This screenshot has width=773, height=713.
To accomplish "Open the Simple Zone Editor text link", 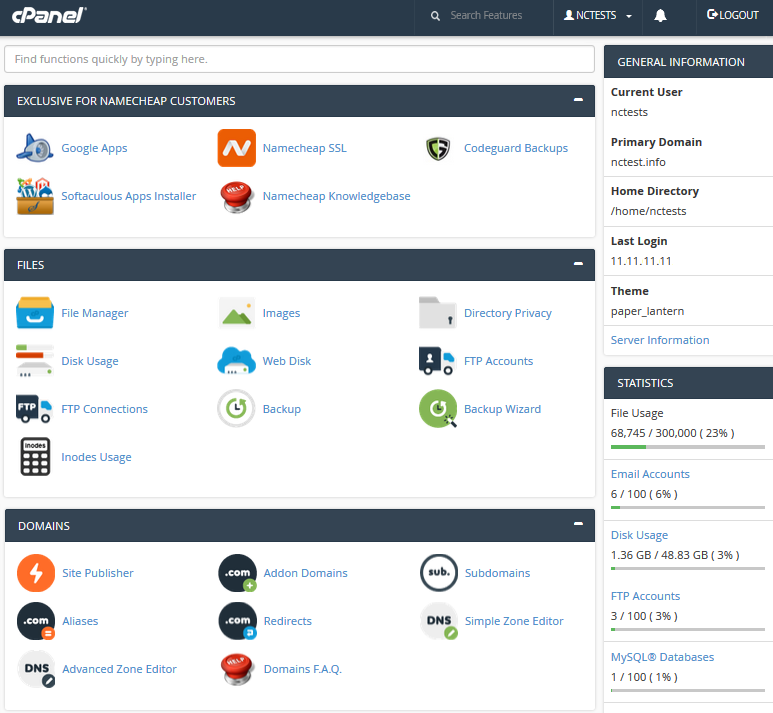I will coord(514,621).
